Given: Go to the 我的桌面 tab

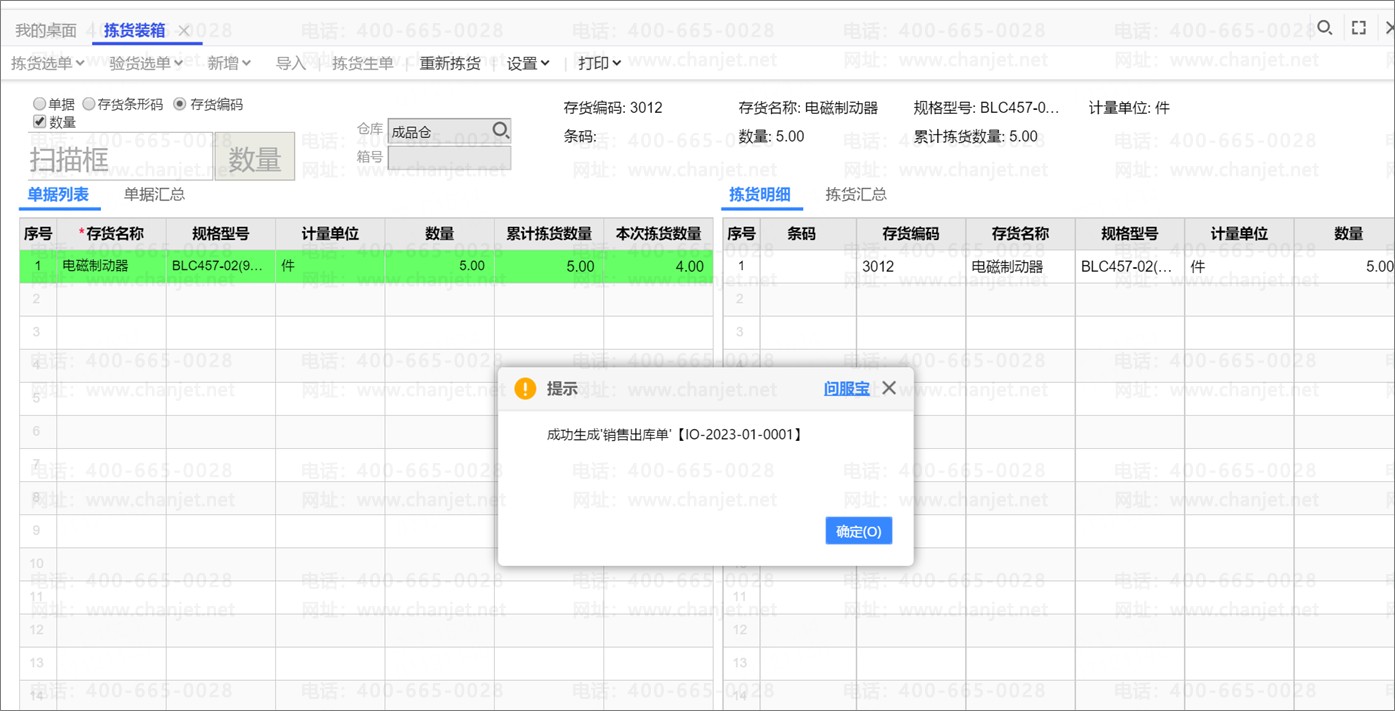Looking at the screenshot, I should coord(46,30).
